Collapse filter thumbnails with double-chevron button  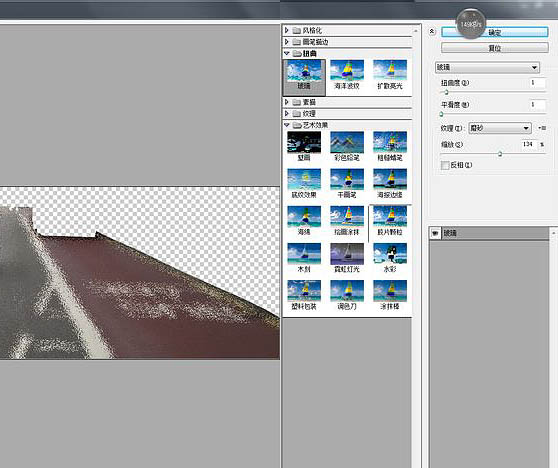[432, 32]
